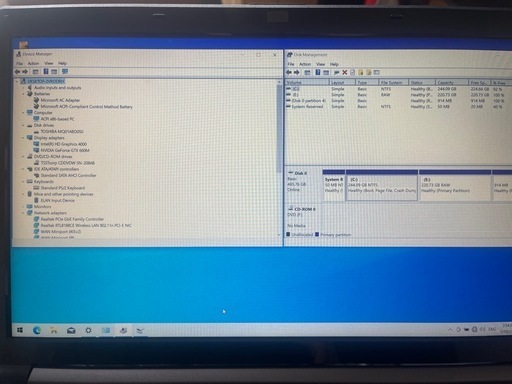Click Back arrow in Device Manager toolbar
This screenshot has width=512, height=384.
(18, 71)
